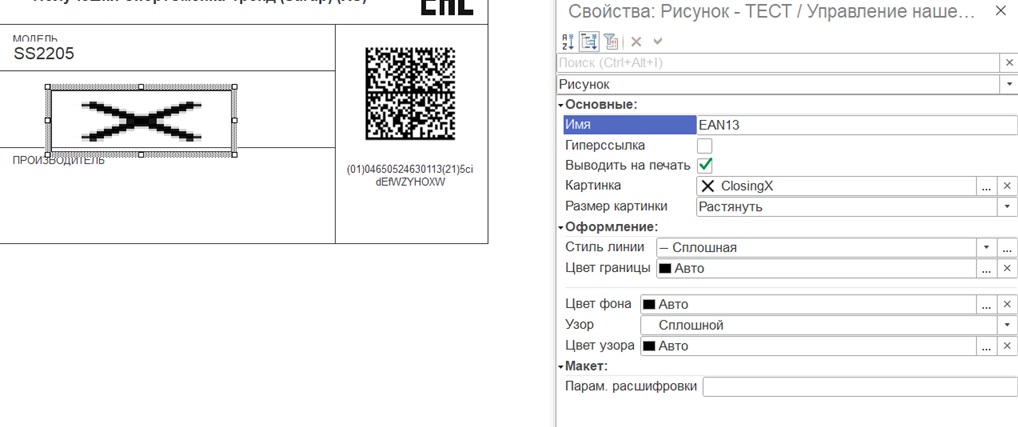
Task: Clear the Картинка picture value
Action: click(1007, 186)
